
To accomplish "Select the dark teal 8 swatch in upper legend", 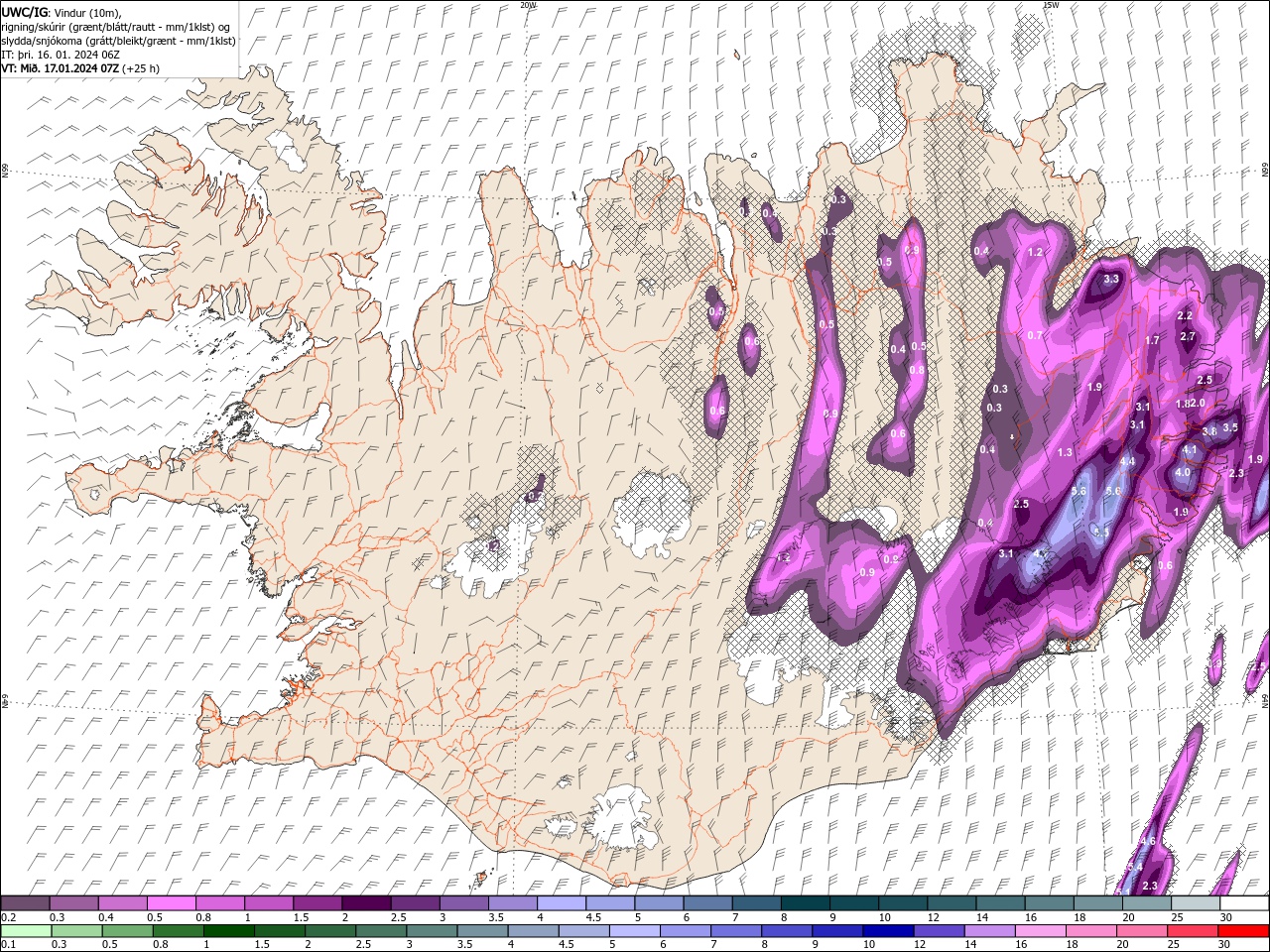I will click(806, 903).
